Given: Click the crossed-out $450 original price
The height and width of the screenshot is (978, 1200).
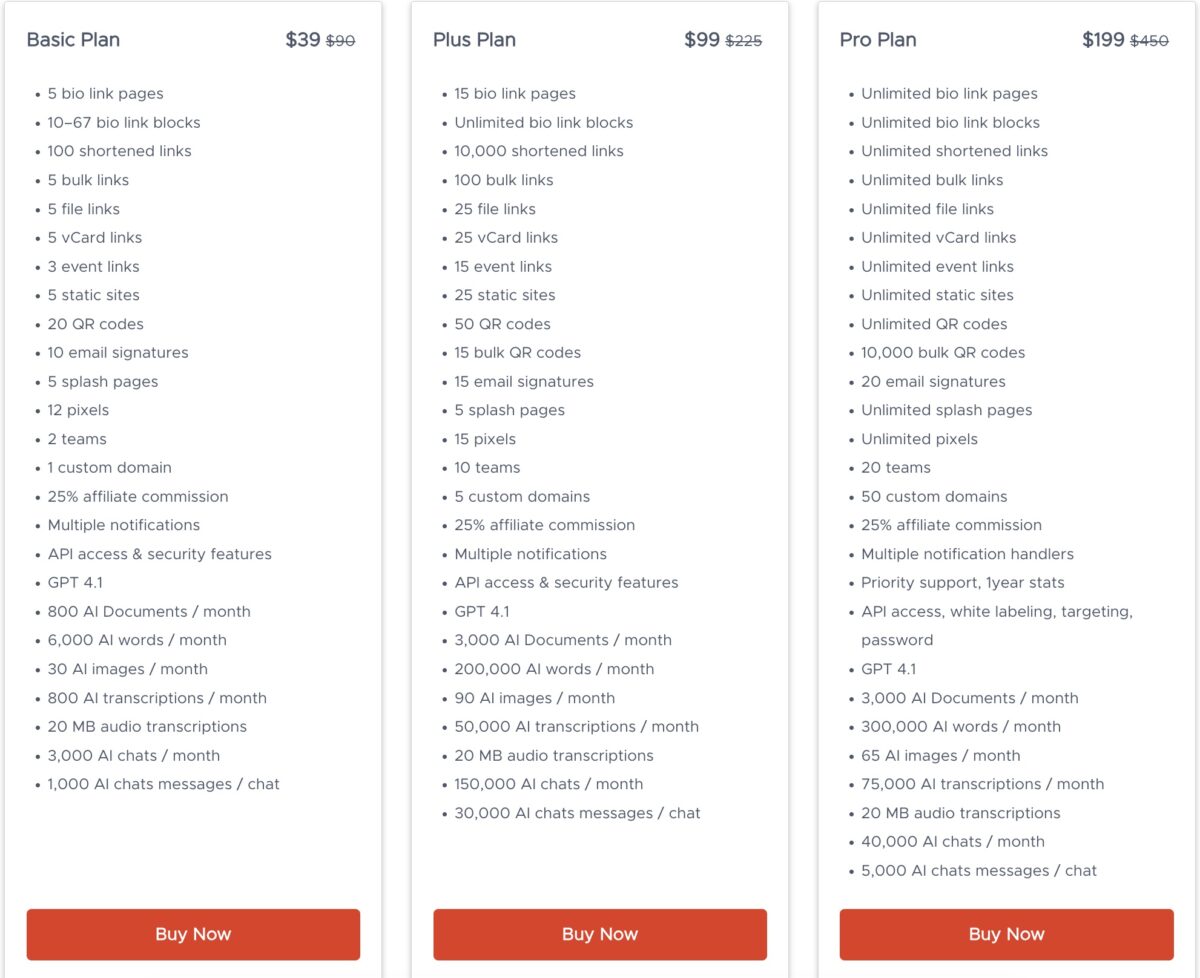Looking at the screenshot, I should point(1152,41).
